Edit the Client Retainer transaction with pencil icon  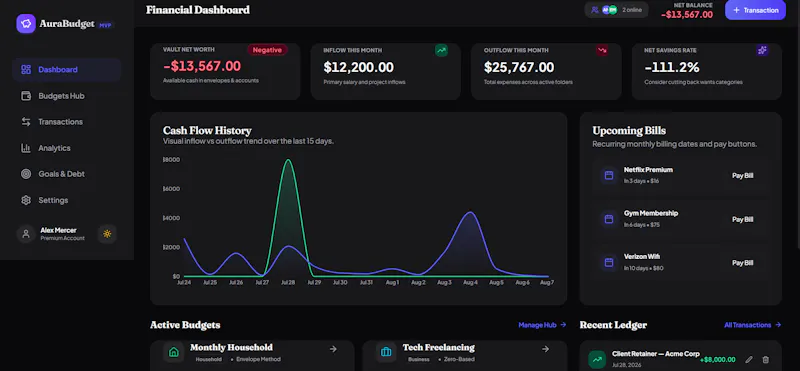(748, 360)
